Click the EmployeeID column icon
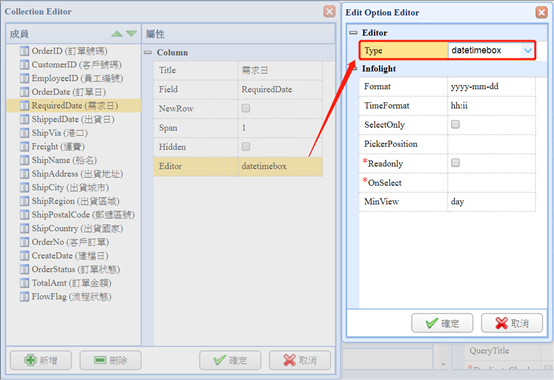The image size is (554, 380). point(24,78)
